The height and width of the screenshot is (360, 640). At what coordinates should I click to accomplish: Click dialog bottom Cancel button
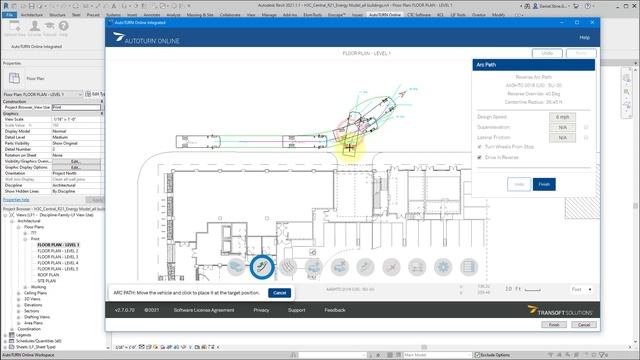point(584,325)
